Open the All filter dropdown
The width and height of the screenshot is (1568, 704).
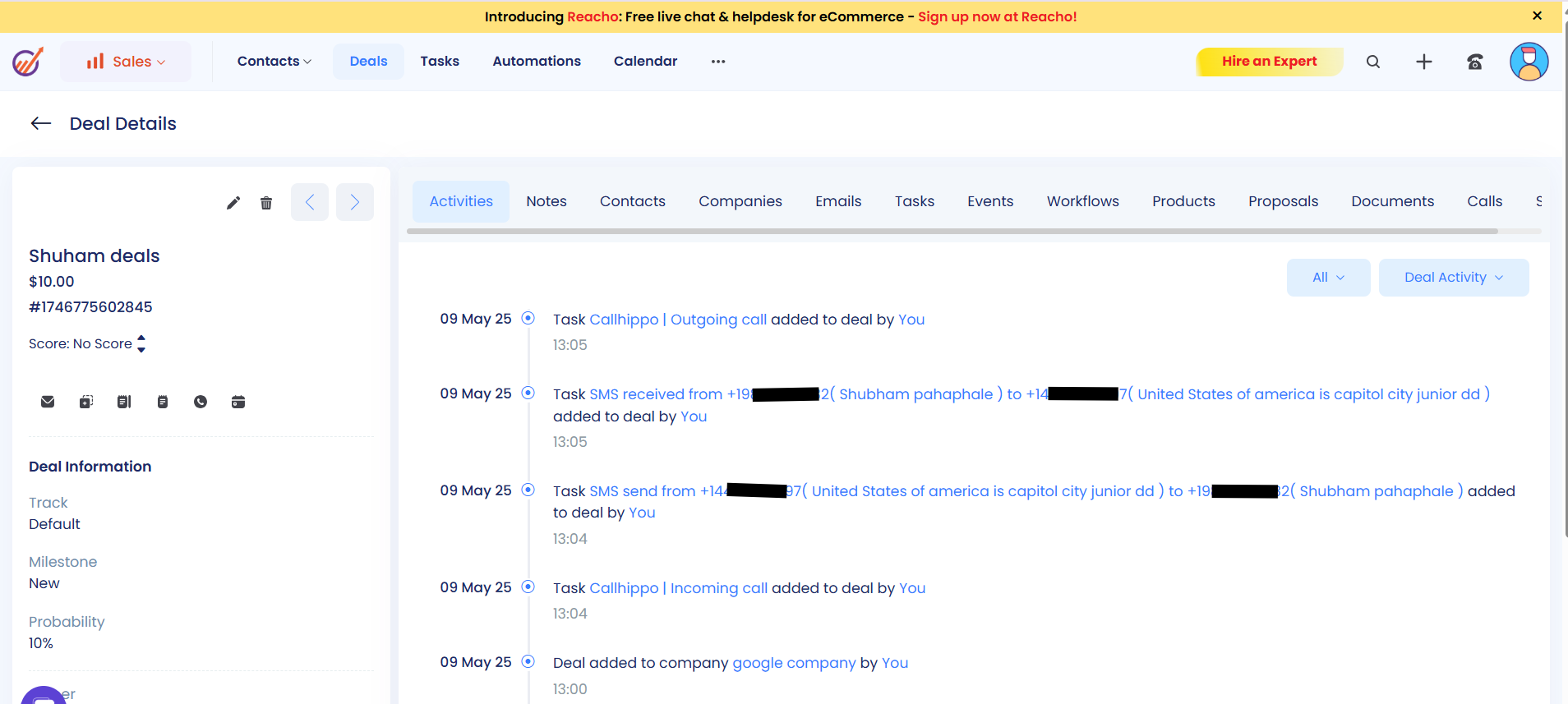point(1329,278)
